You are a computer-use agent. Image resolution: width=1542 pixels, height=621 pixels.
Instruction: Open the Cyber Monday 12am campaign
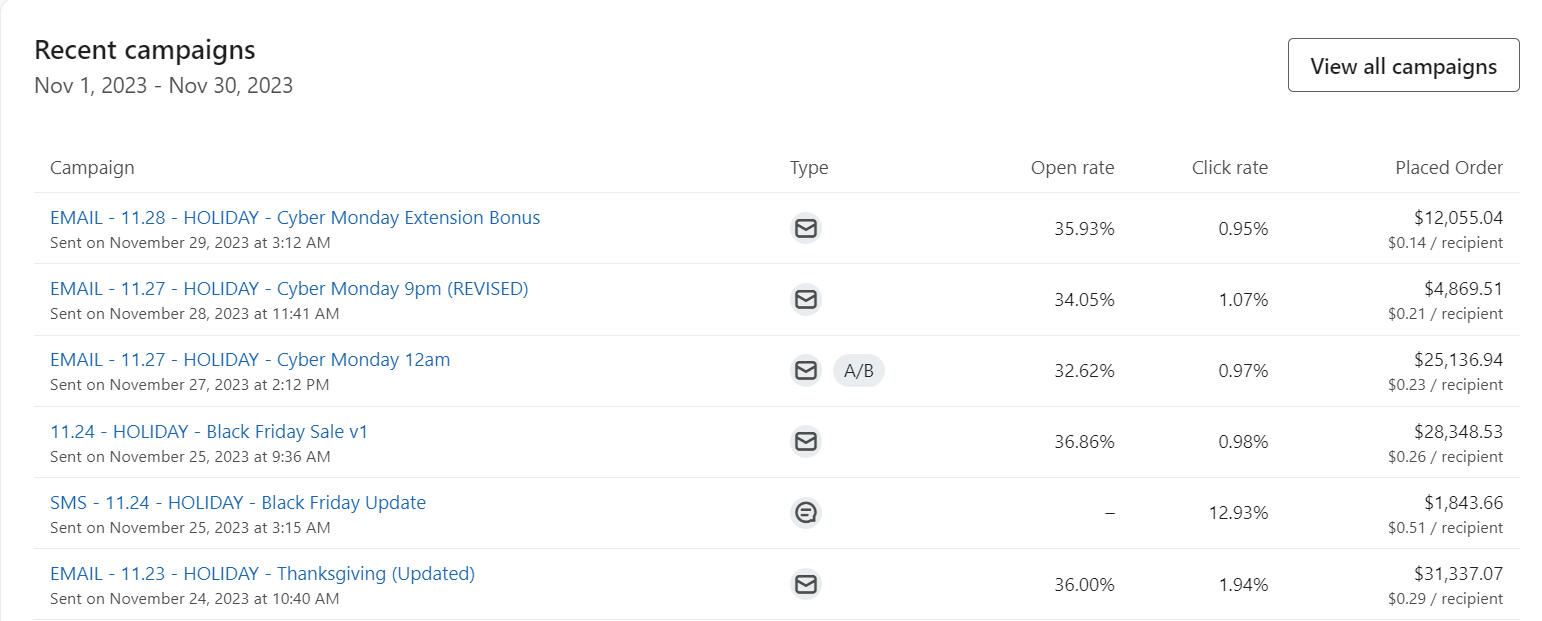point(250,360)
